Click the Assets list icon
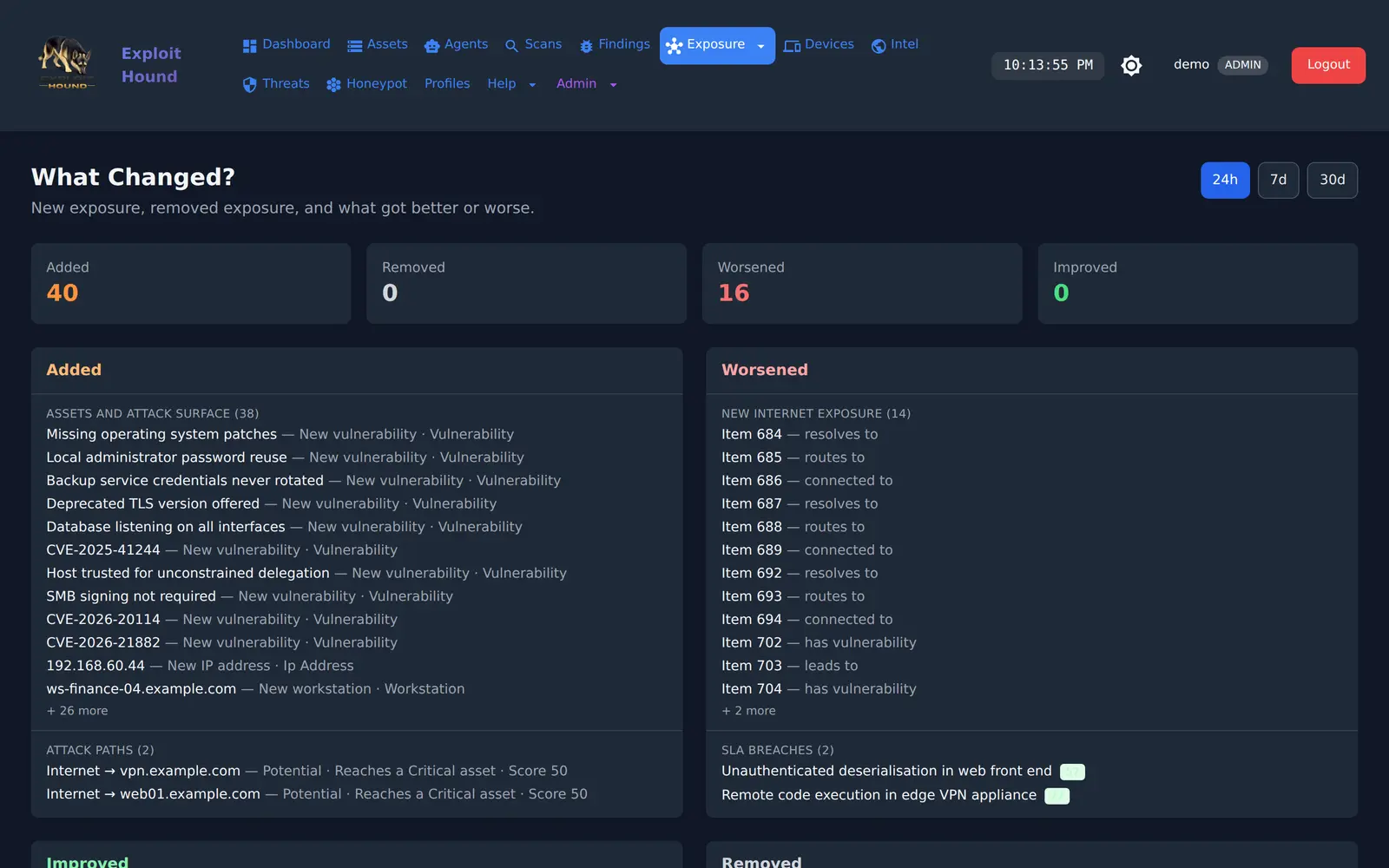This screenshot has height=868, width=1389. click(354, 46)
